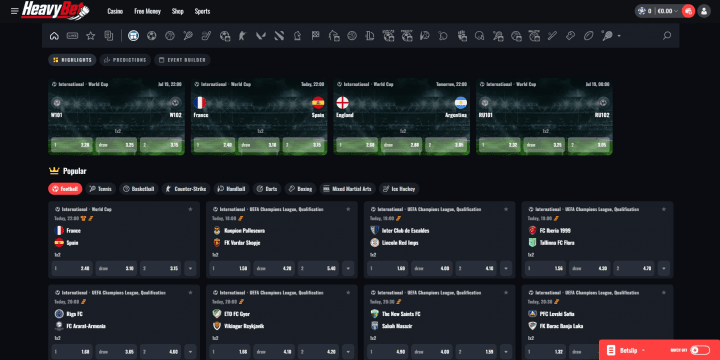The image size is (720, 360).
Task: Select the baseball bat icon in toolbar
Action: (x=552, y=36)
